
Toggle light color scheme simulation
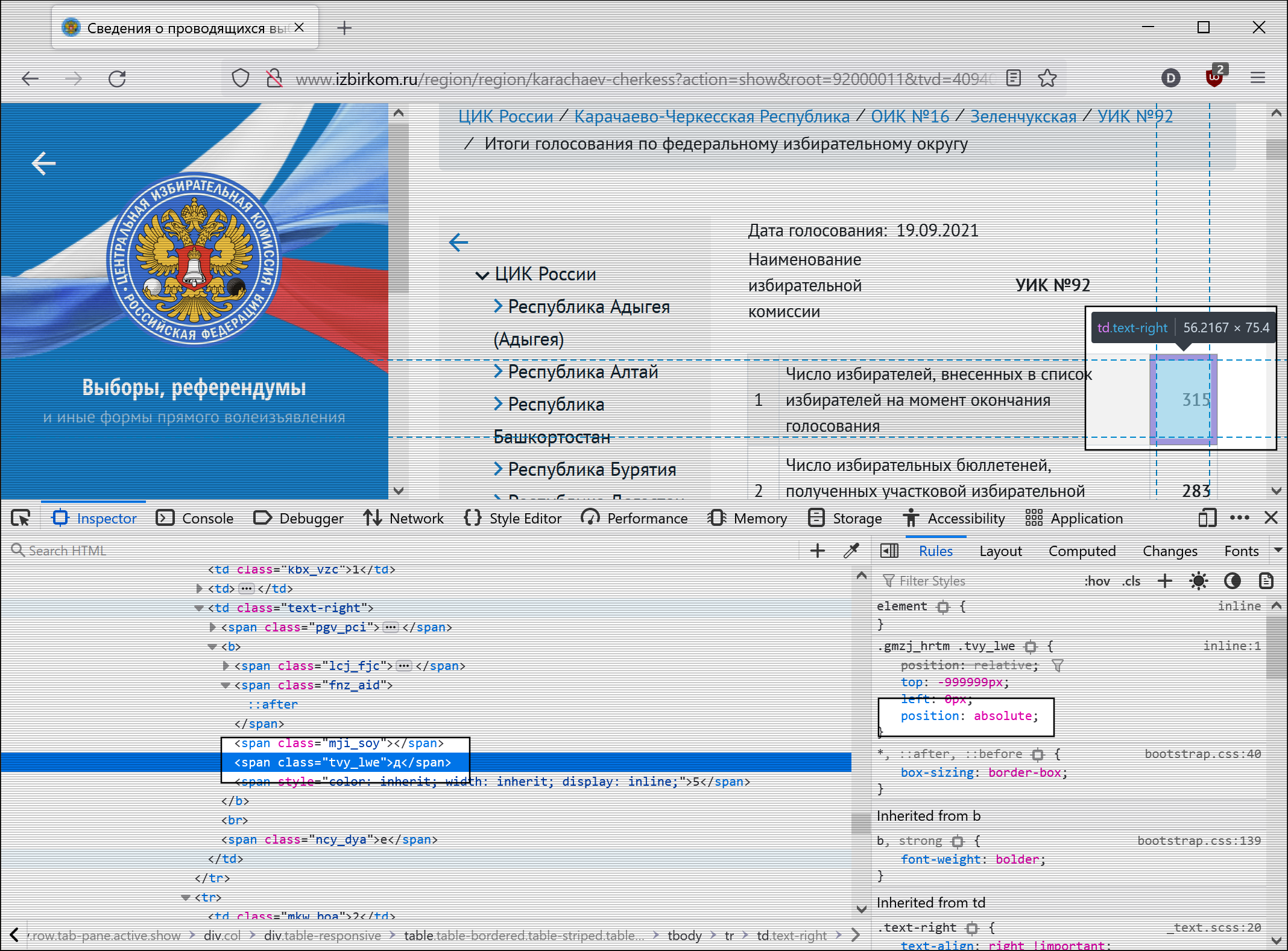click(x=1198, y=581)
